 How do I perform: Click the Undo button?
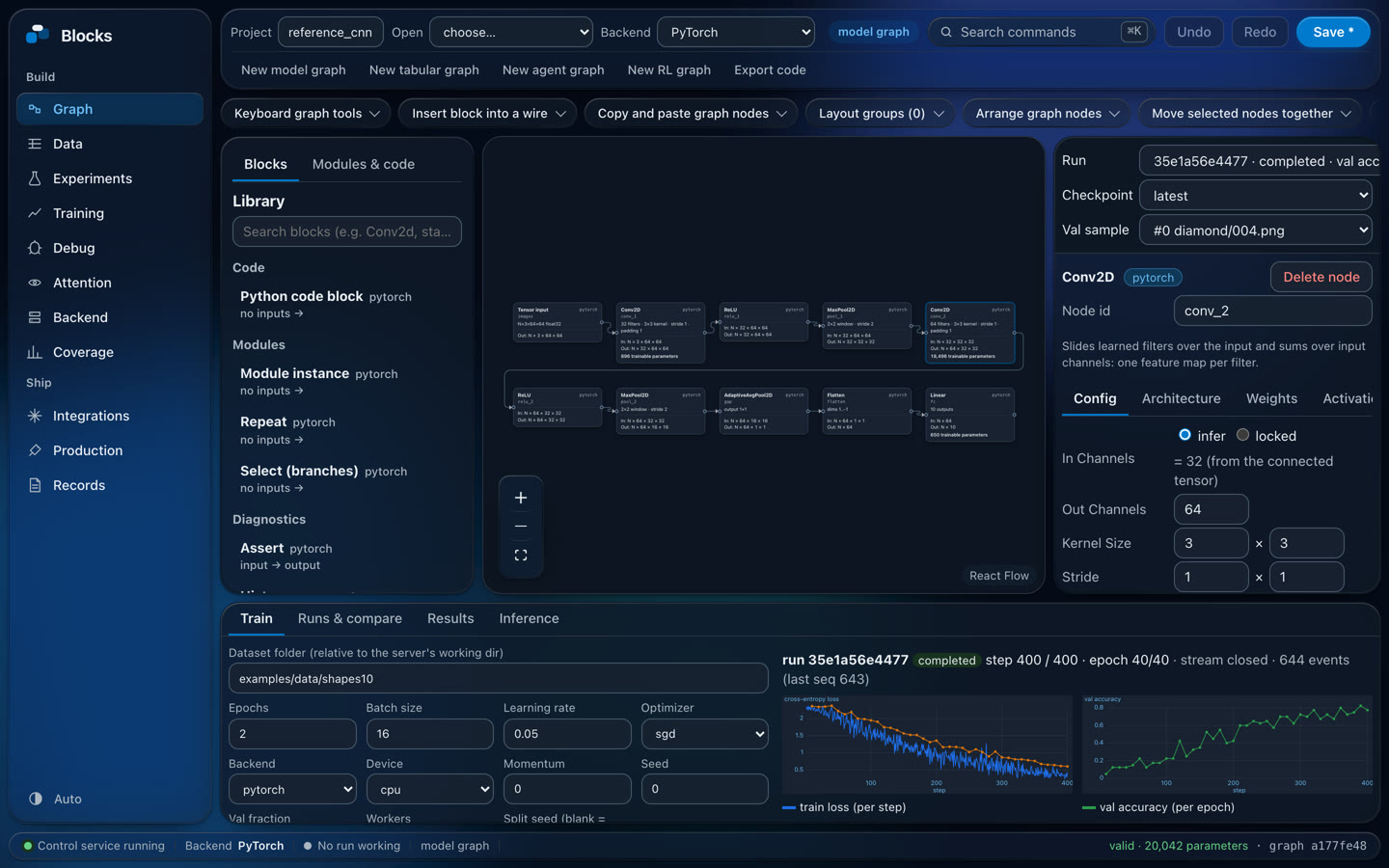1194,32
